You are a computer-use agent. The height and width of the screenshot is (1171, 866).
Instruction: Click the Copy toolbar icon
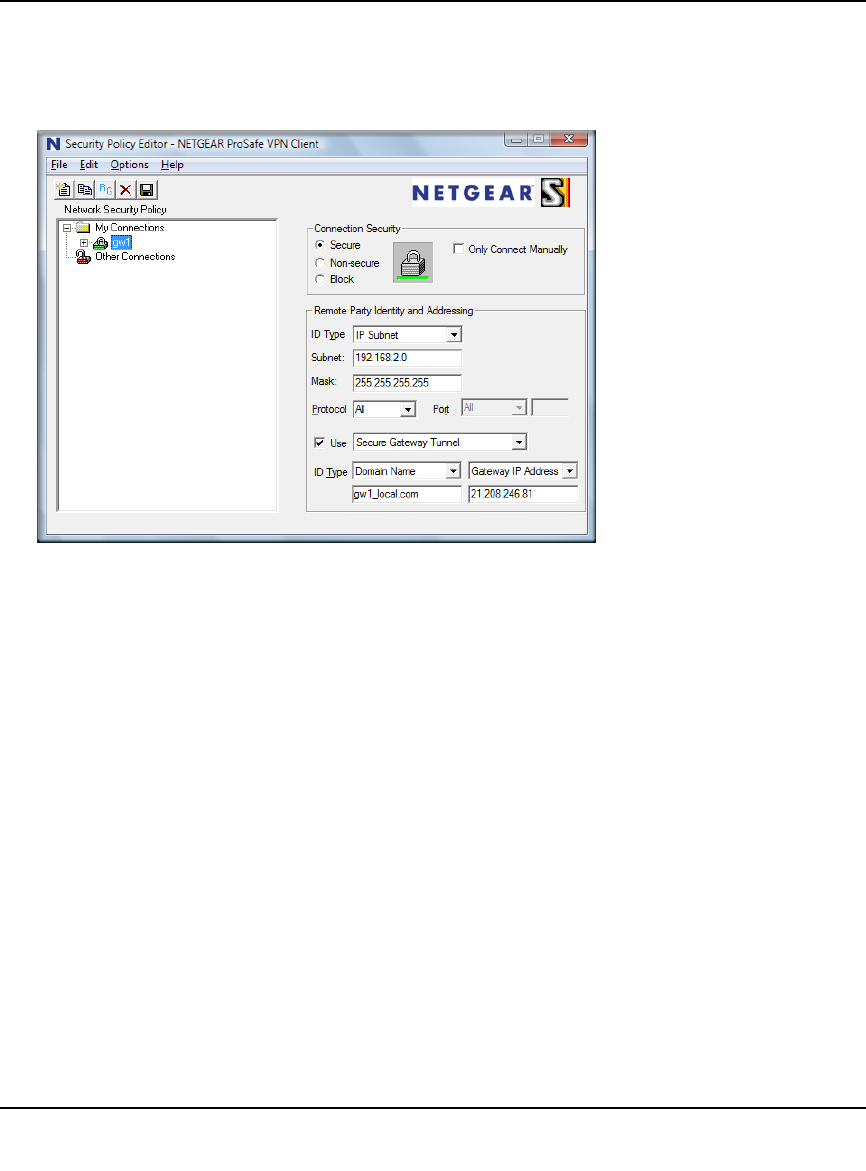(85, 190)
